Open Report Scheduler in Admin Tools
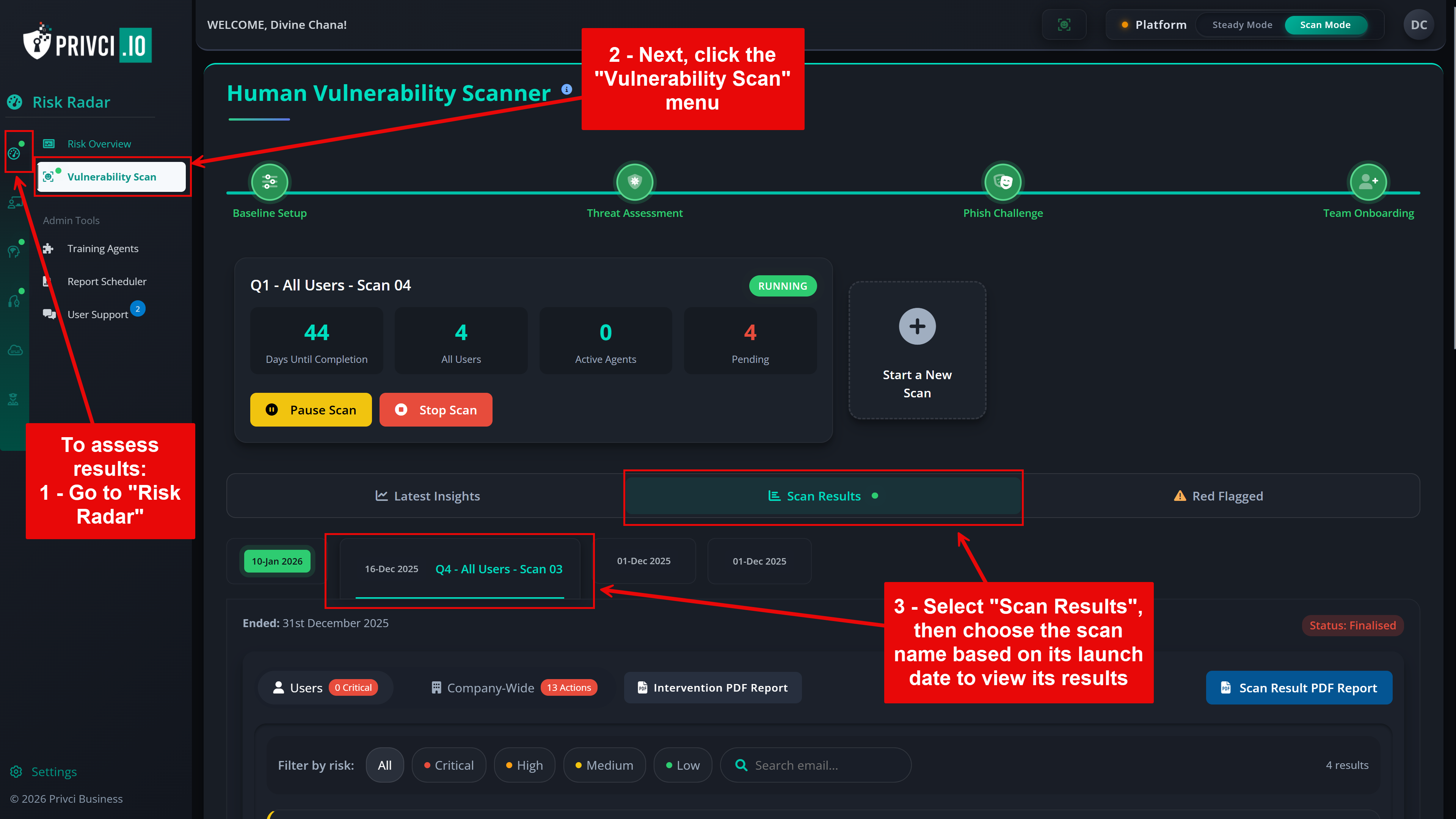 point(106,281)
